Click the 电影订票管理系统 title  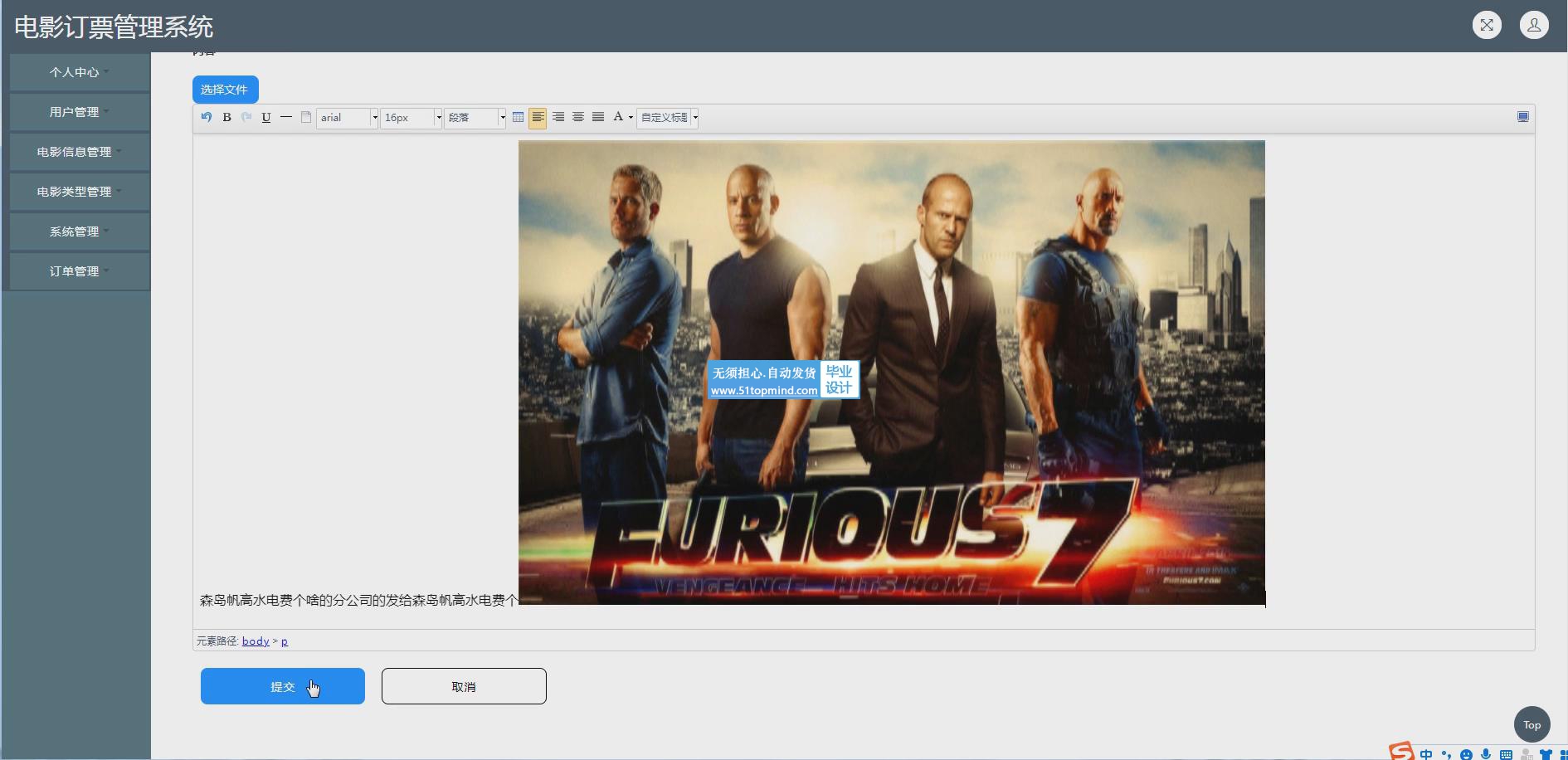[x=114, y=27]
